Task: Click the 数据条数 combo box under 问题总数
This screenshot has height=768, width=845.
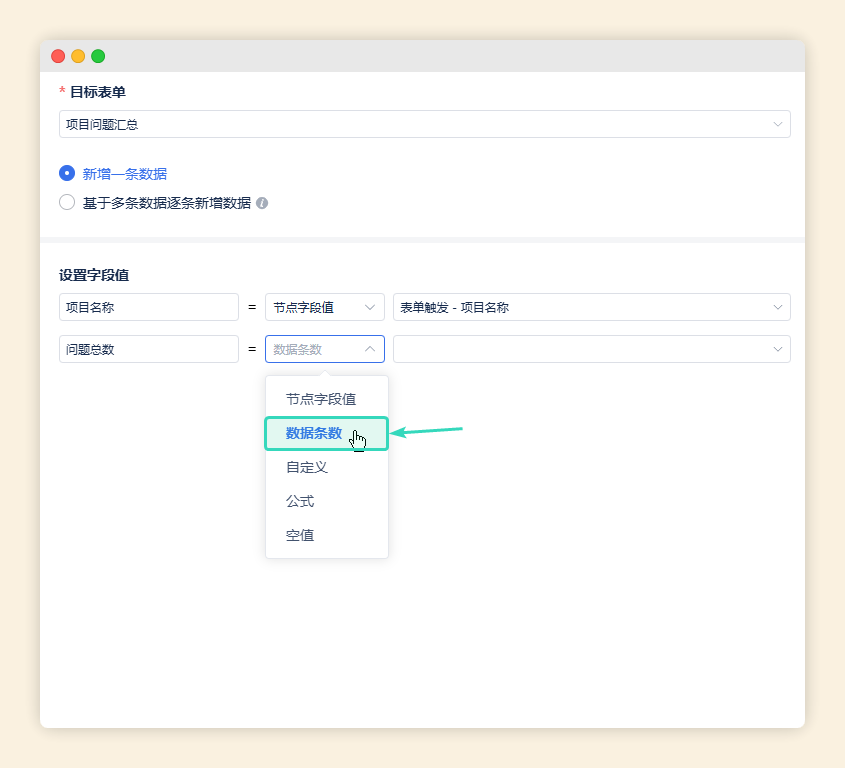Action: (325, 349)
